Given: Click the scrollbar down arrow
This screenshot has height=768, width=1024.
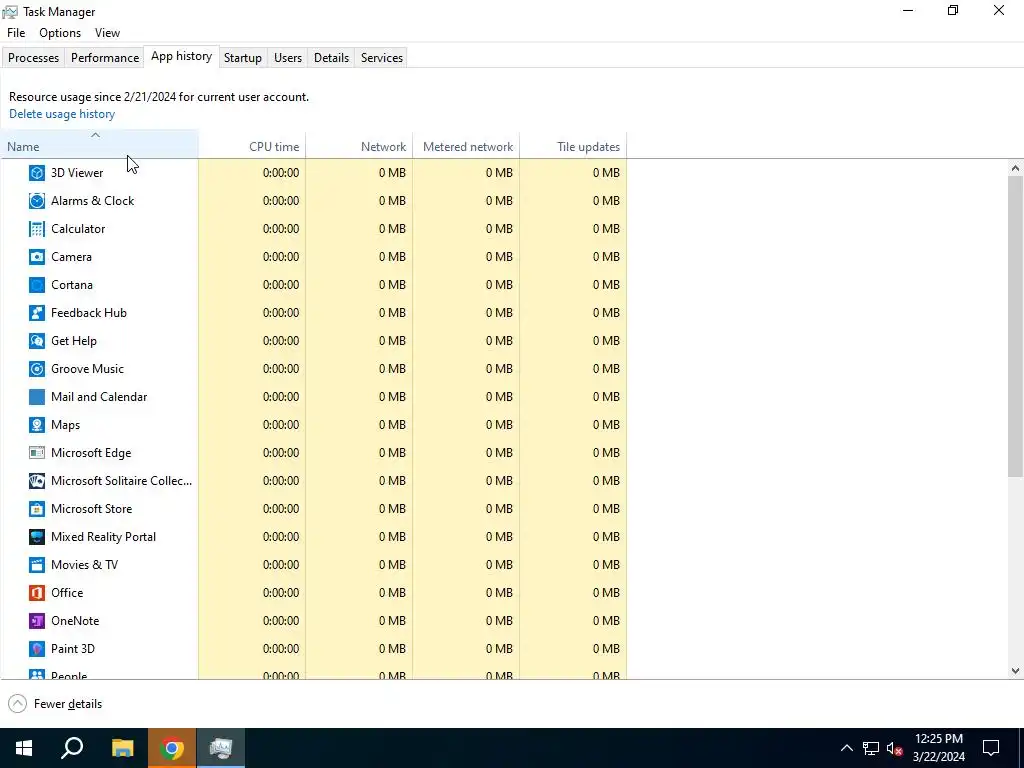Looking at the screenshot, I should pyautogui.click(x=1015, y=671).
